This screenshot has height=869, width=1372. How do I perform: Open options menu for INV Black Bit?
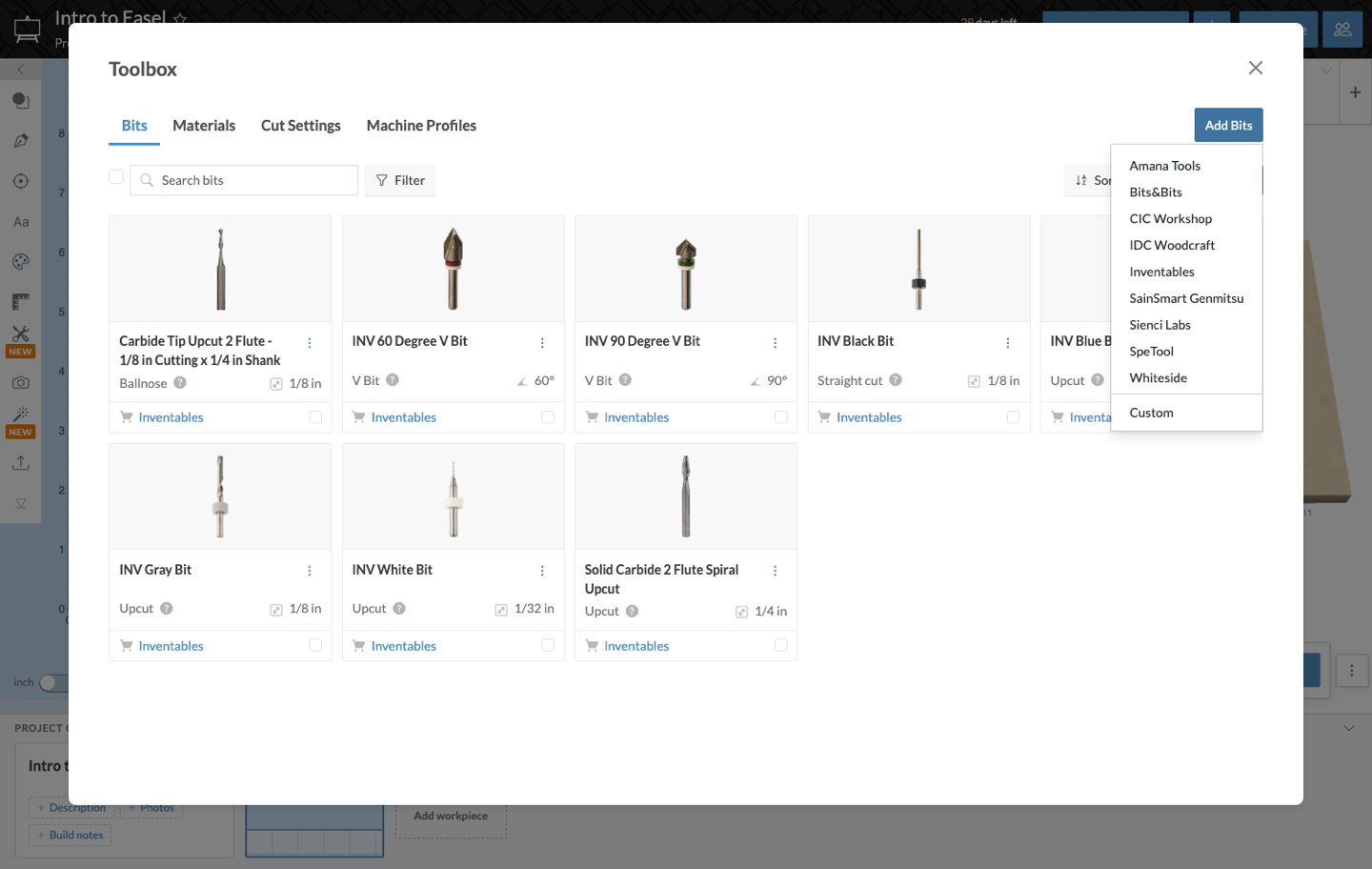(1007, 343)
